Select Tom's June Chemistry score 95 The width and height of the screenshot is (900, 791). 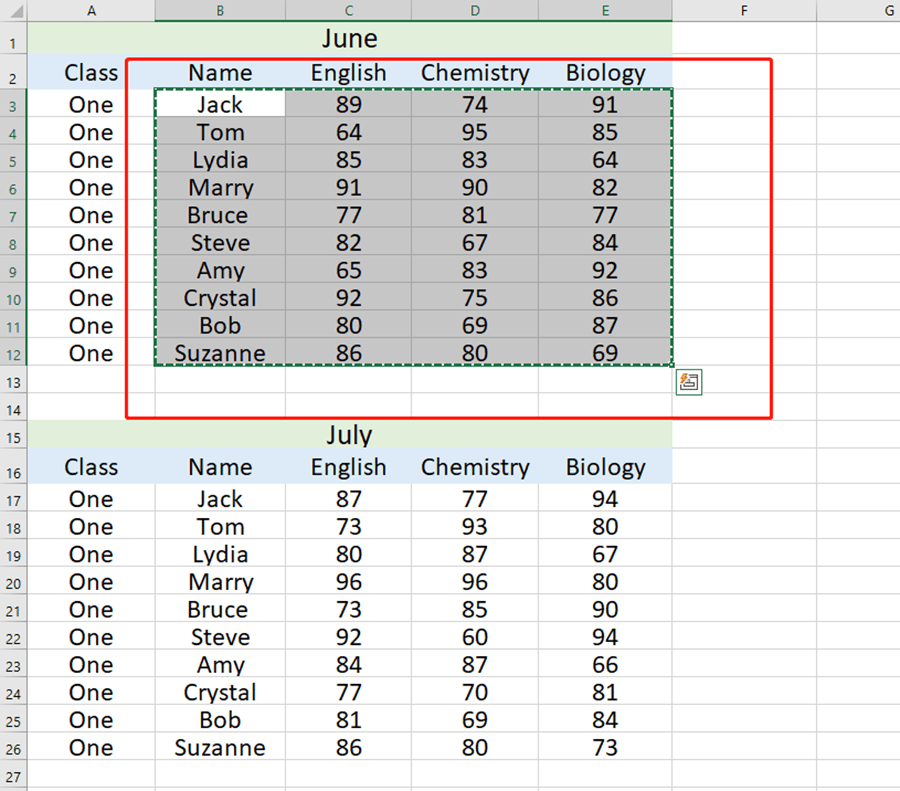pyautogui.click(x=475, y=131)
